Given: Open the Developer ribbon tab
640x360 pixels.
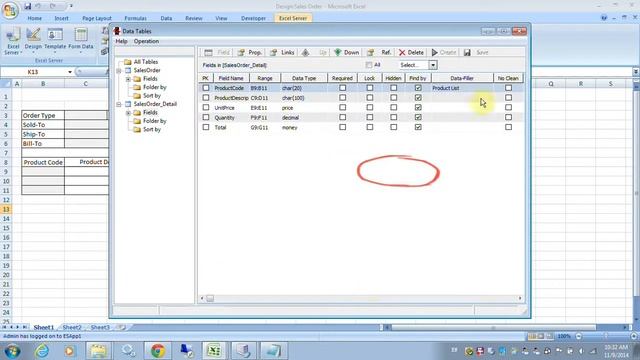Looking at the screenshot, I should pyautogui.click(x=253, y=18).
